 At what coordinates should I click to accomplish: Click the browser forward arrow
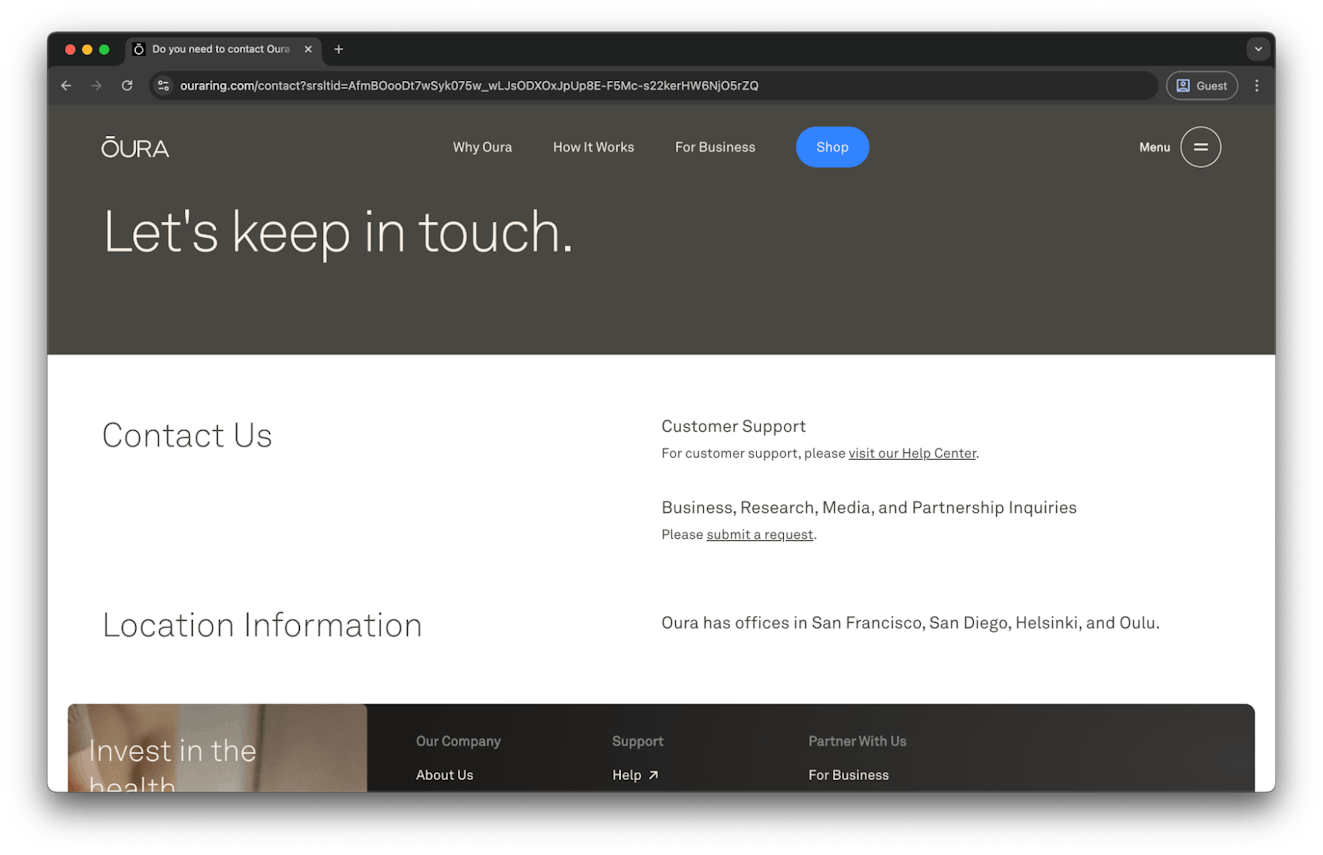tap(96, 86)
